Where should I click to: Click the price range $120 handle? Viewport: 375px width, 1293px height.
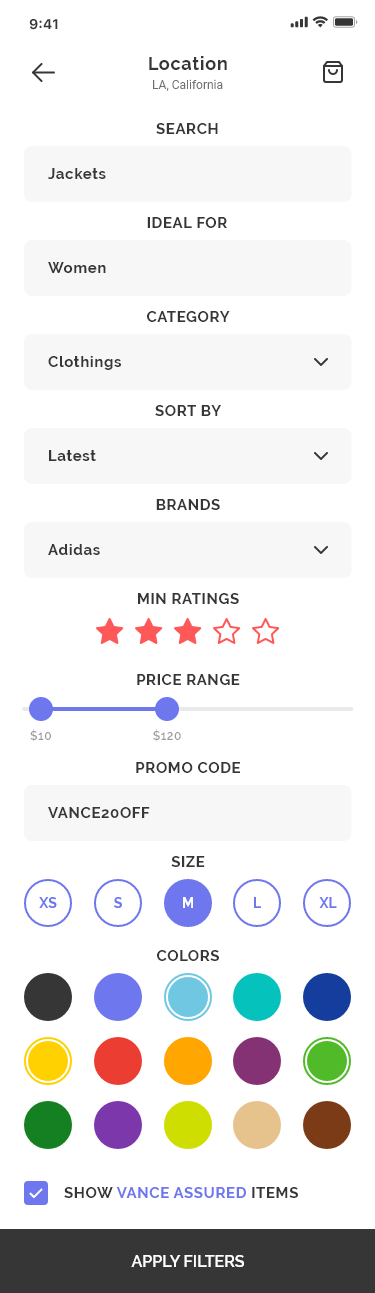[167, 709]
